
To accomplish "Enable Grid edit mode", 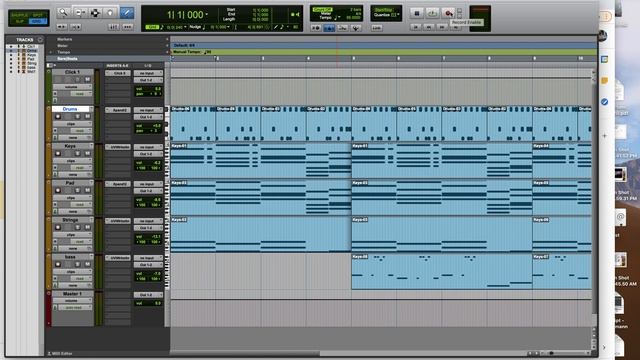I will (37, 21).
